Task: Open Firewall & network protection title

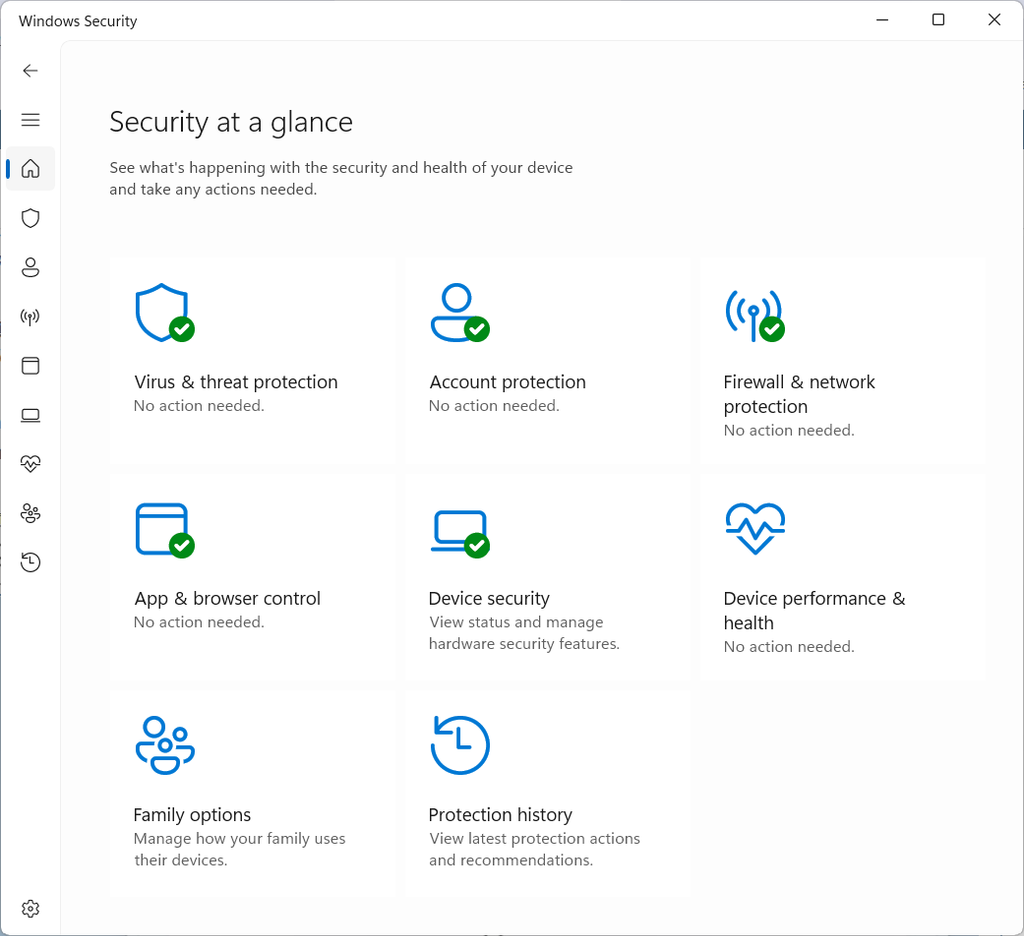Action: pyautogui.click(x=799, y=394)
